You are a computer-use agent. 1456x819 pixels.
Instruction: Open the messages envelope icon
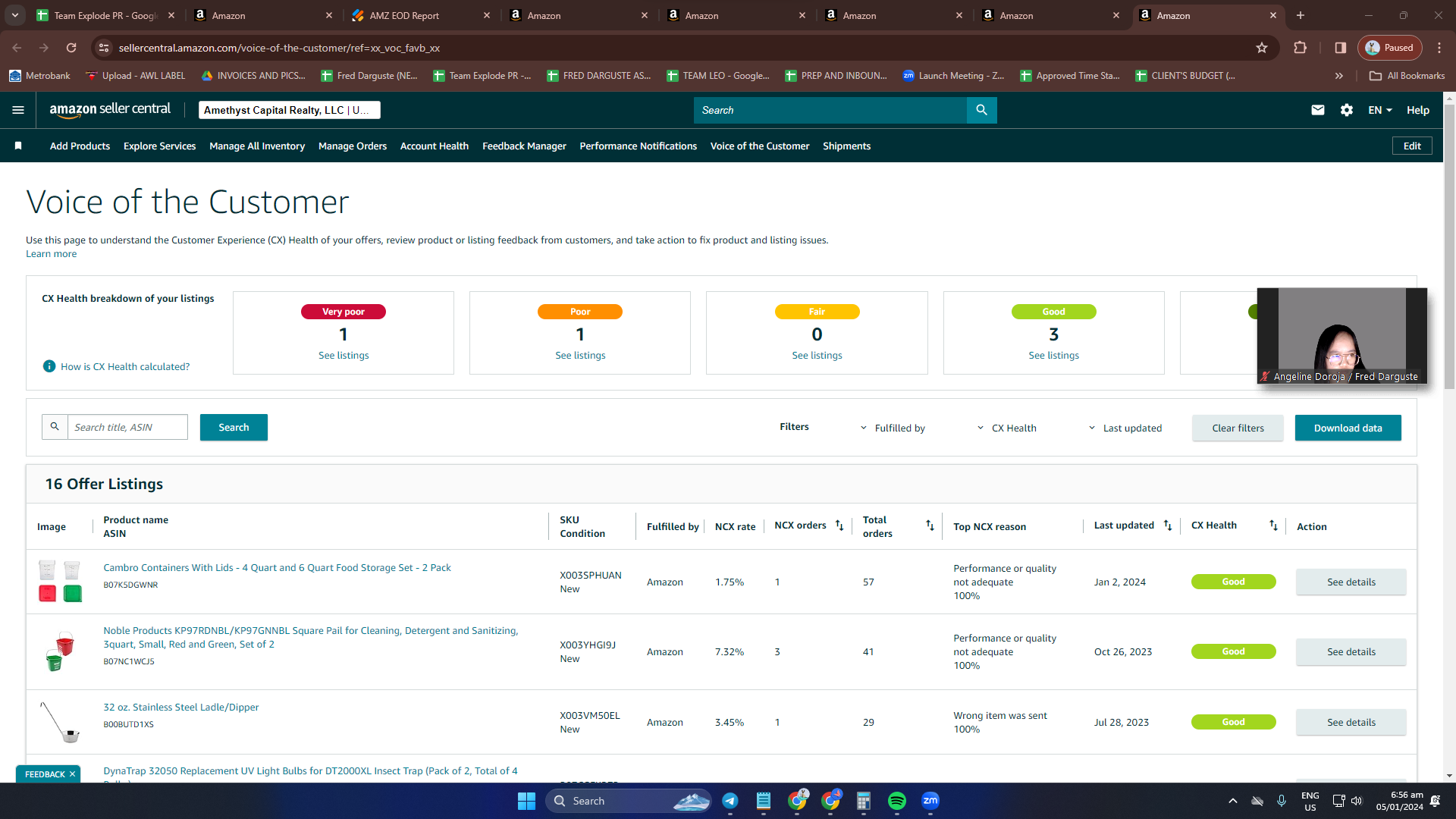(x=1318, y=110)
